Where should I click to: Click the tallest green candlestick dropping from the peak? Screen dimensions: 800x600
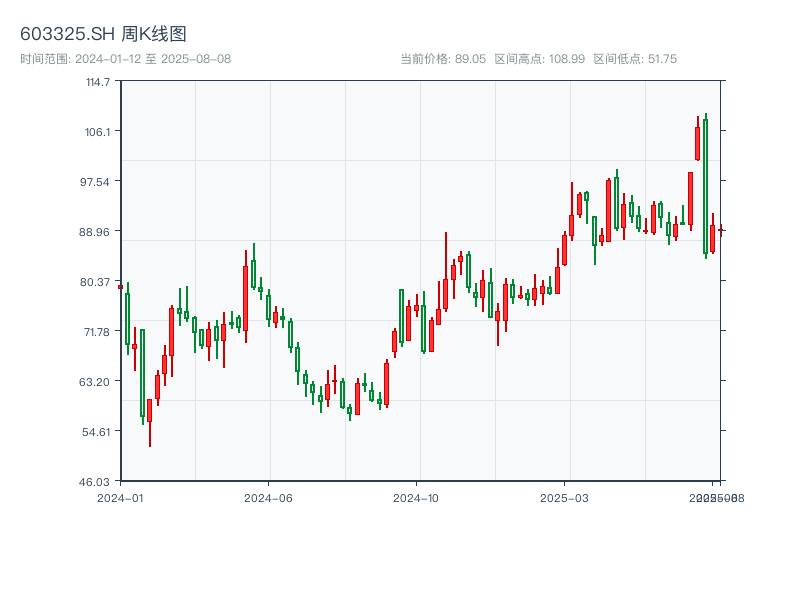point(706,186)
